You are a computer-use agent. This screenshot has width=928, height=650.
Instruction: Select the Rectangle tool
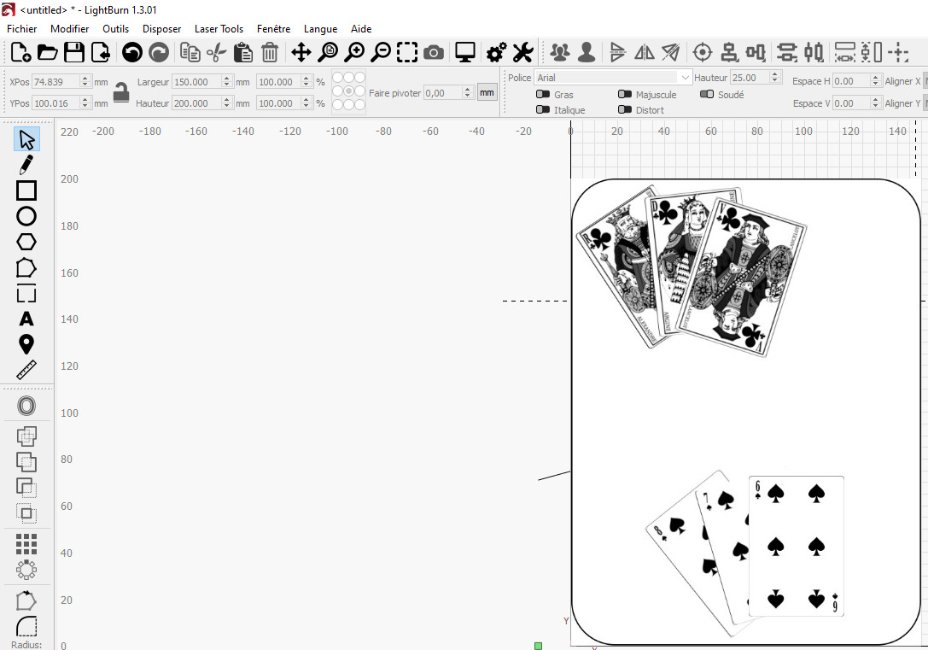click(x=26, y=191)
